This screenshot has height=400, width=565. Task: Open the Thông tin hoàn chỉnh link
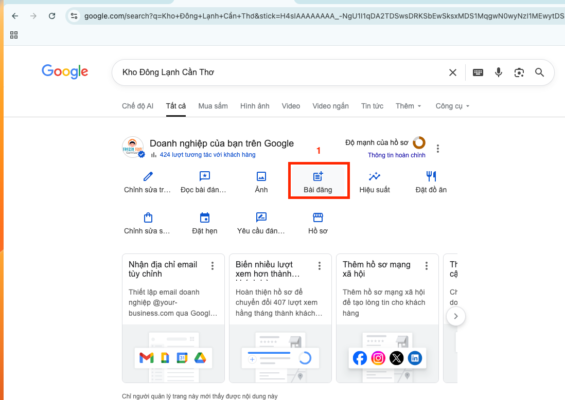(x=396, y=155)
